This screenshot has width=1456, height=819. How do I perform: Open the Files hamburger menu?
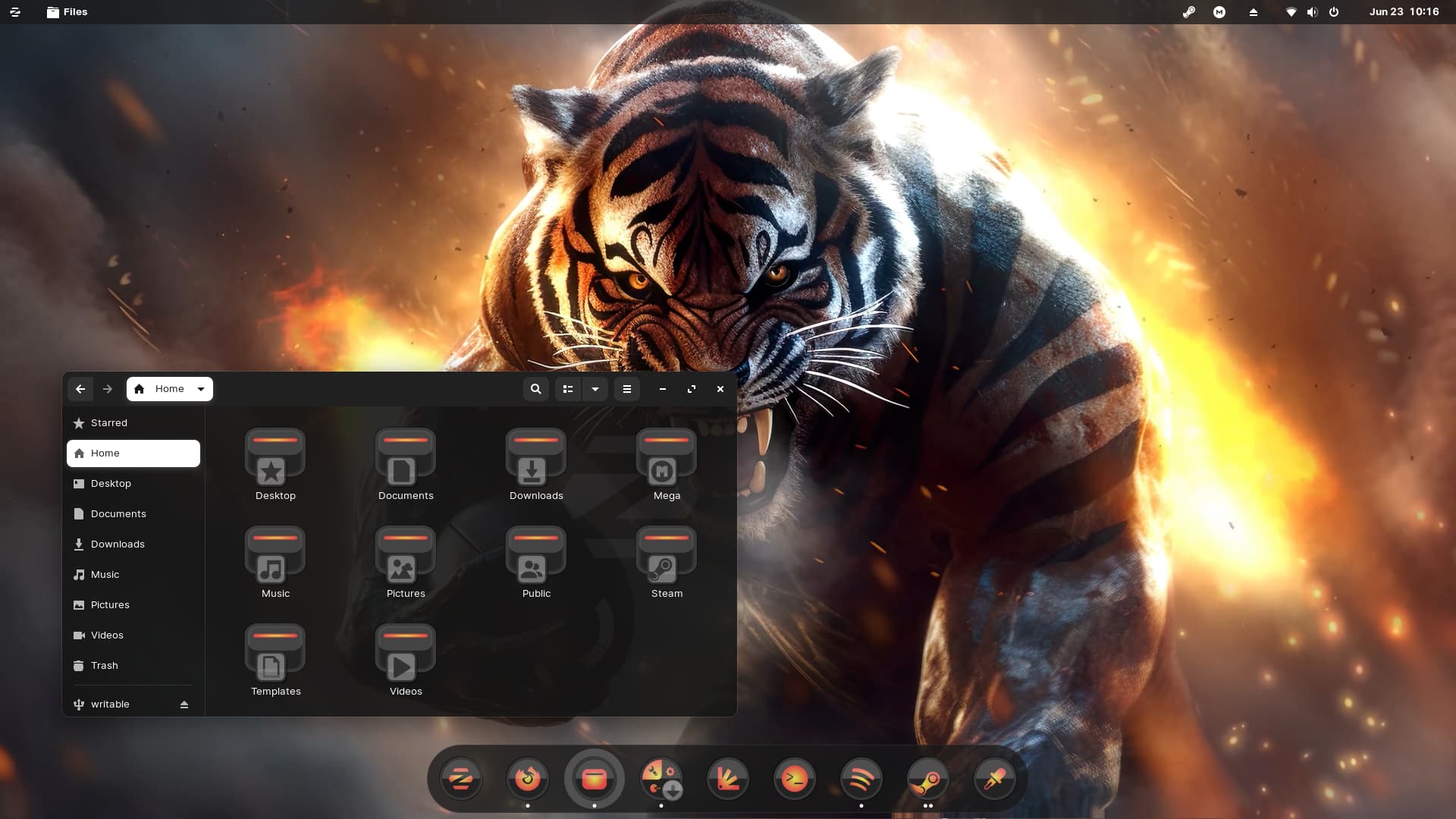[x=627, y=389]
